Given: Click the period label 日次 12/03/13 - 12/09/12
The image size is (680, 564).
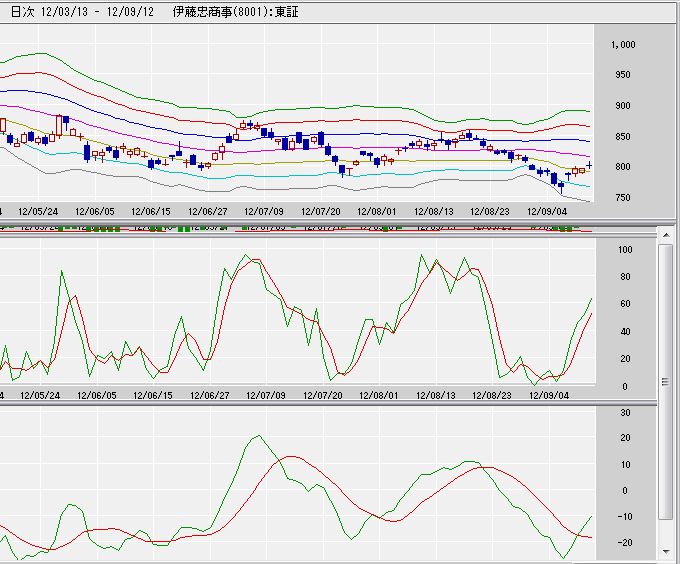Looking at the screenshot, I should point(82,12).
